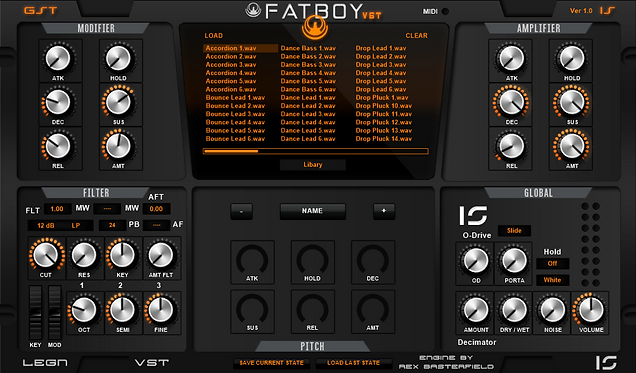Click the FINE pitch knob

click(x=161, y=310)
